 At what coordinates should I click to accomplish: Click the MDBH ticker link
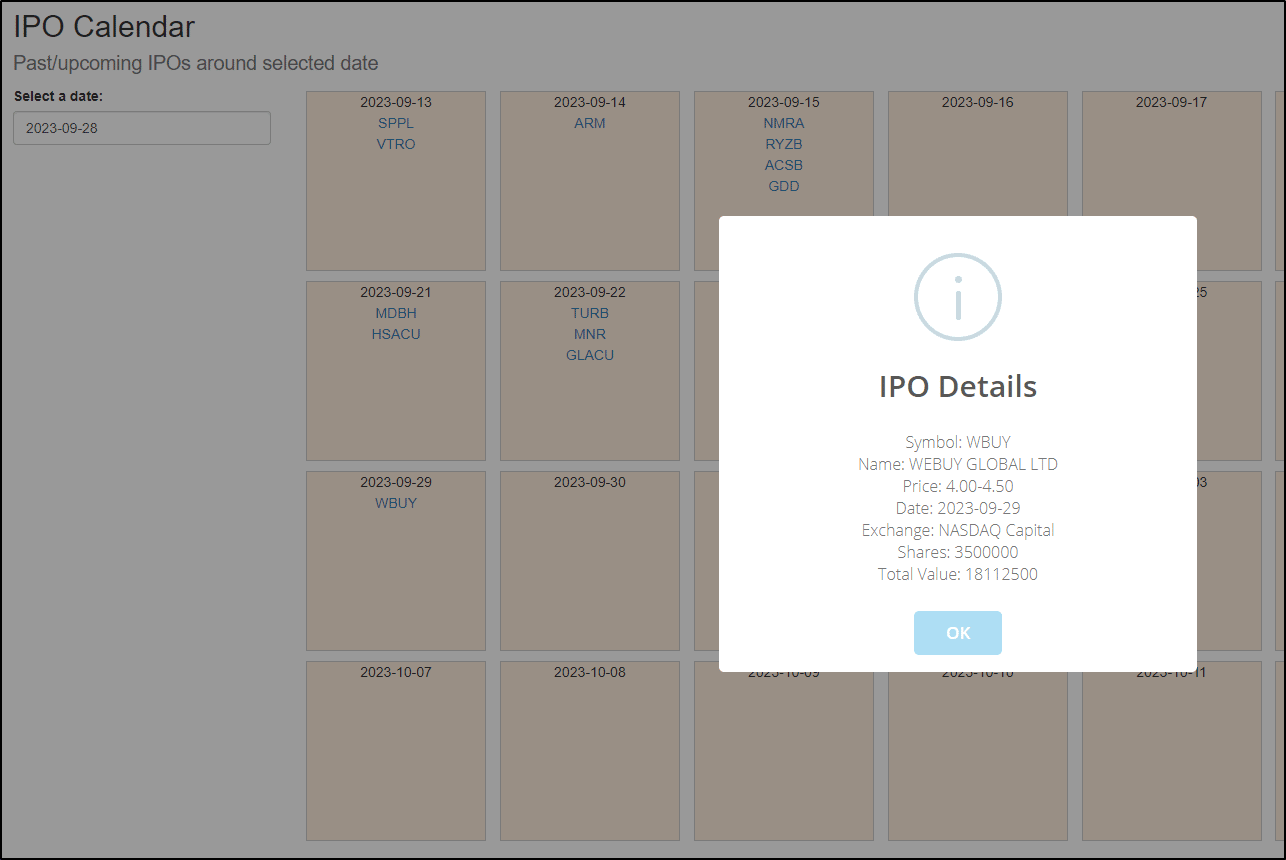[396, 313]
